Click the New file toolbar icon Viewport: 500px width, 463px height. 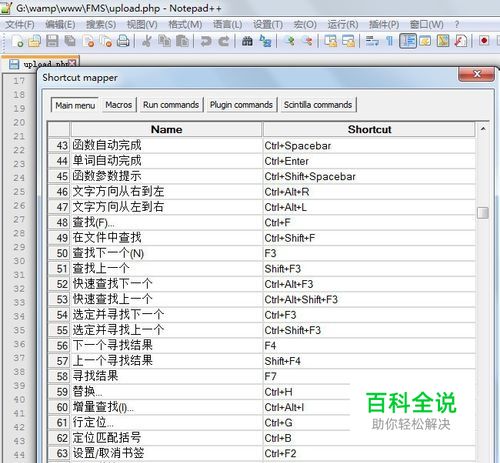[x=17, y=41]
